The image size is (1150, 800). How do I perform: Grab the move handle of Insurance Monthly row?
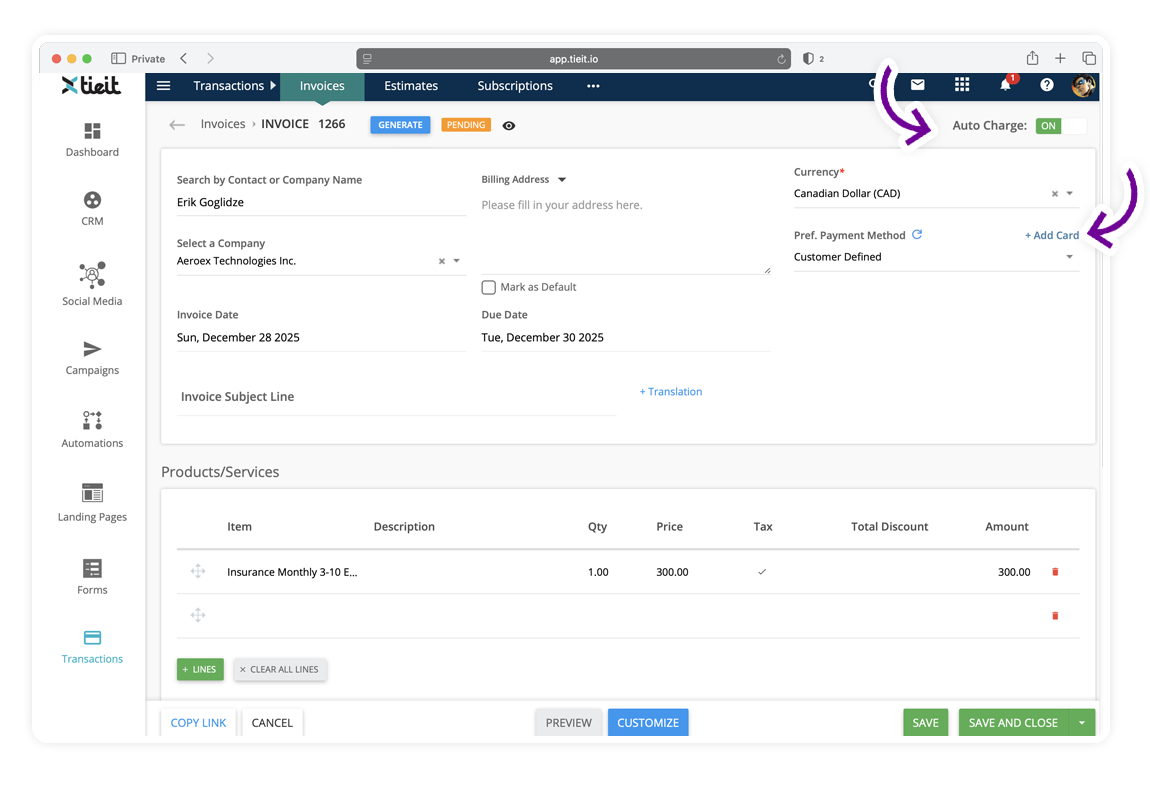tap(198, 571)
